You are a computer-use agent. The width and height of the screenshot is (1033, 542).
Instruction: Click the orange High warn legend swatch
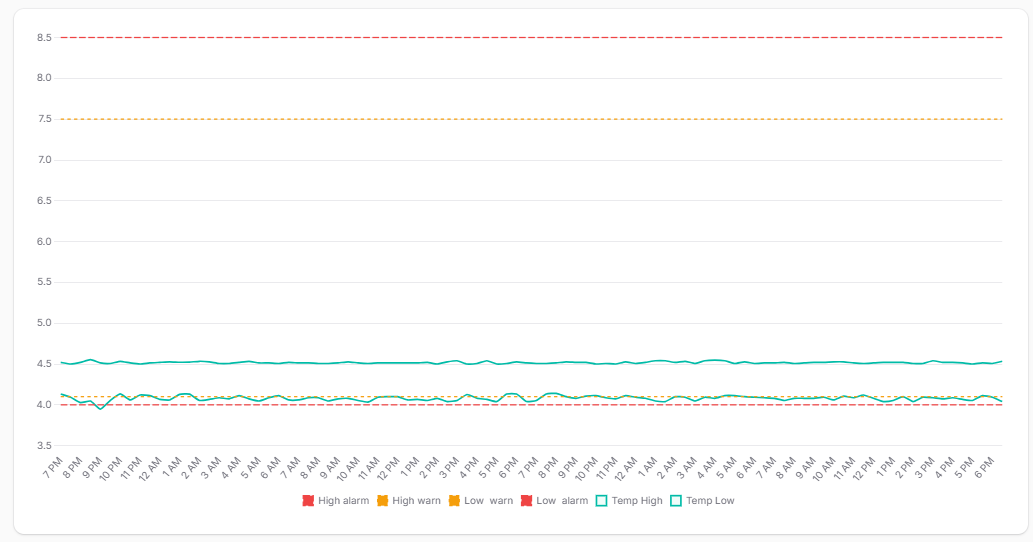[x=382, y=500]
